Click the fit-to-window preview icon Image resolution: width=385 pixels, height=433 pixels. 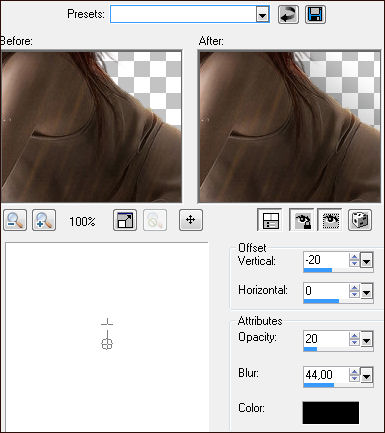click(125, 220)
